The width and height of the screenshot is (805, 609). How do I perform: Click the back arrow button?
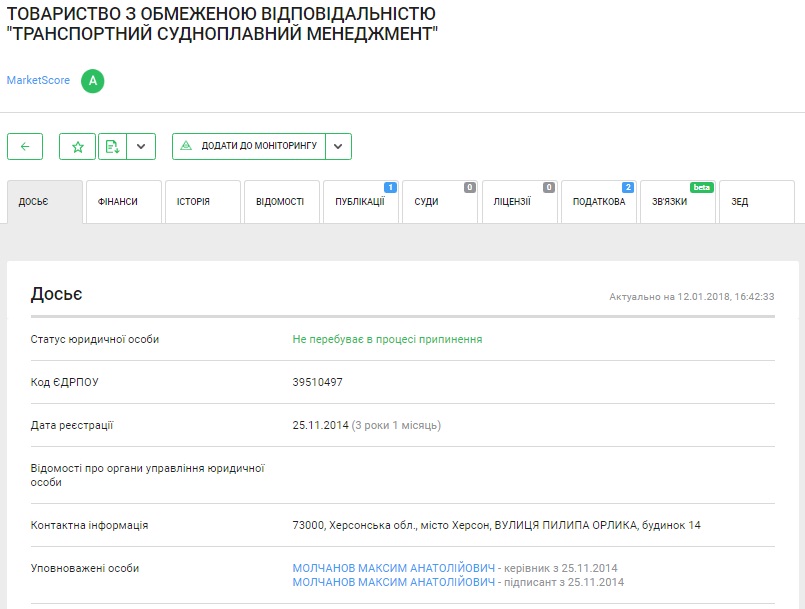tap(25, 146)
